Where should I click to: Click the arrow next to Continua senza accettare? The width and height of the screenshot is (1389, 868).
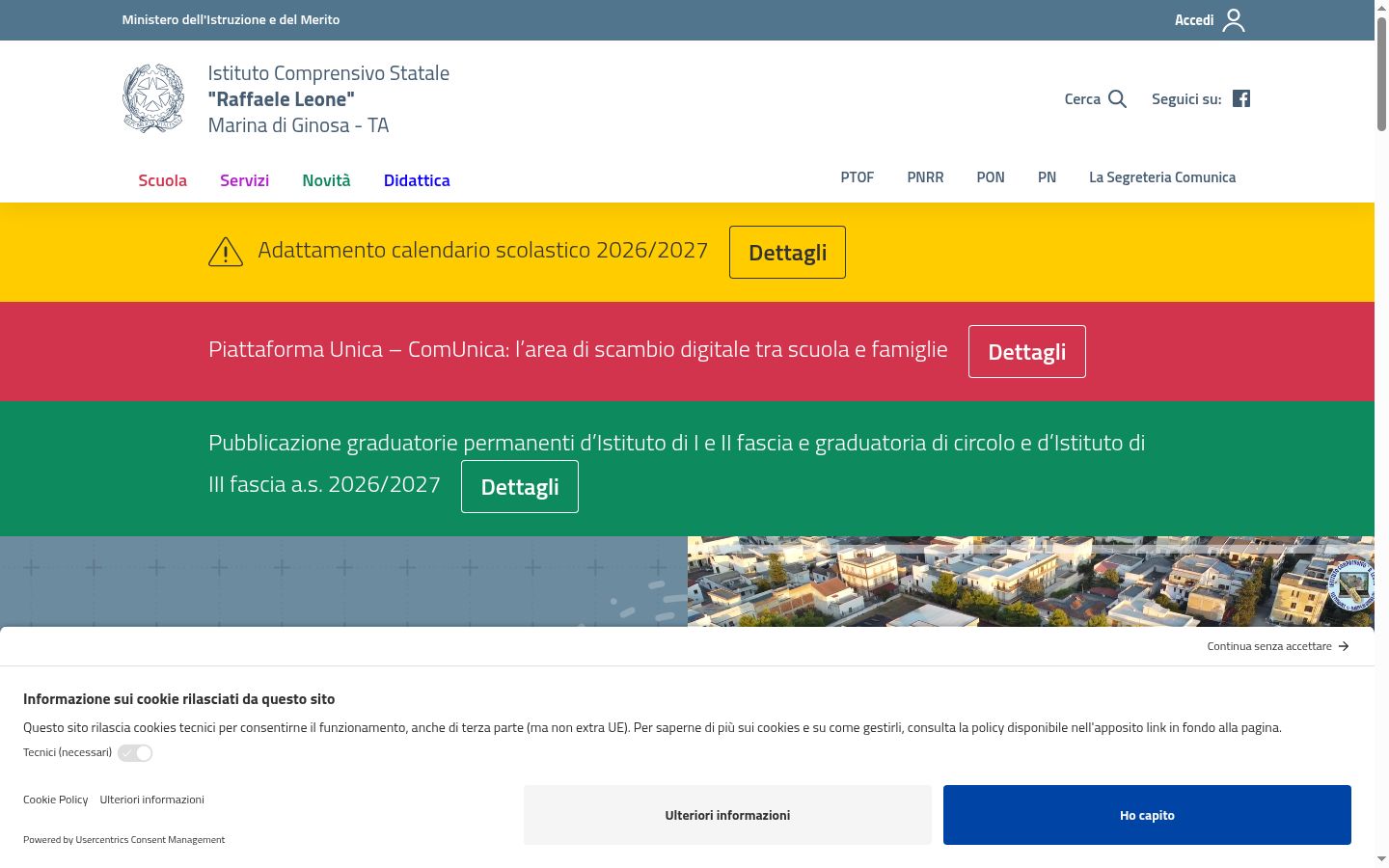[1344, 646]
